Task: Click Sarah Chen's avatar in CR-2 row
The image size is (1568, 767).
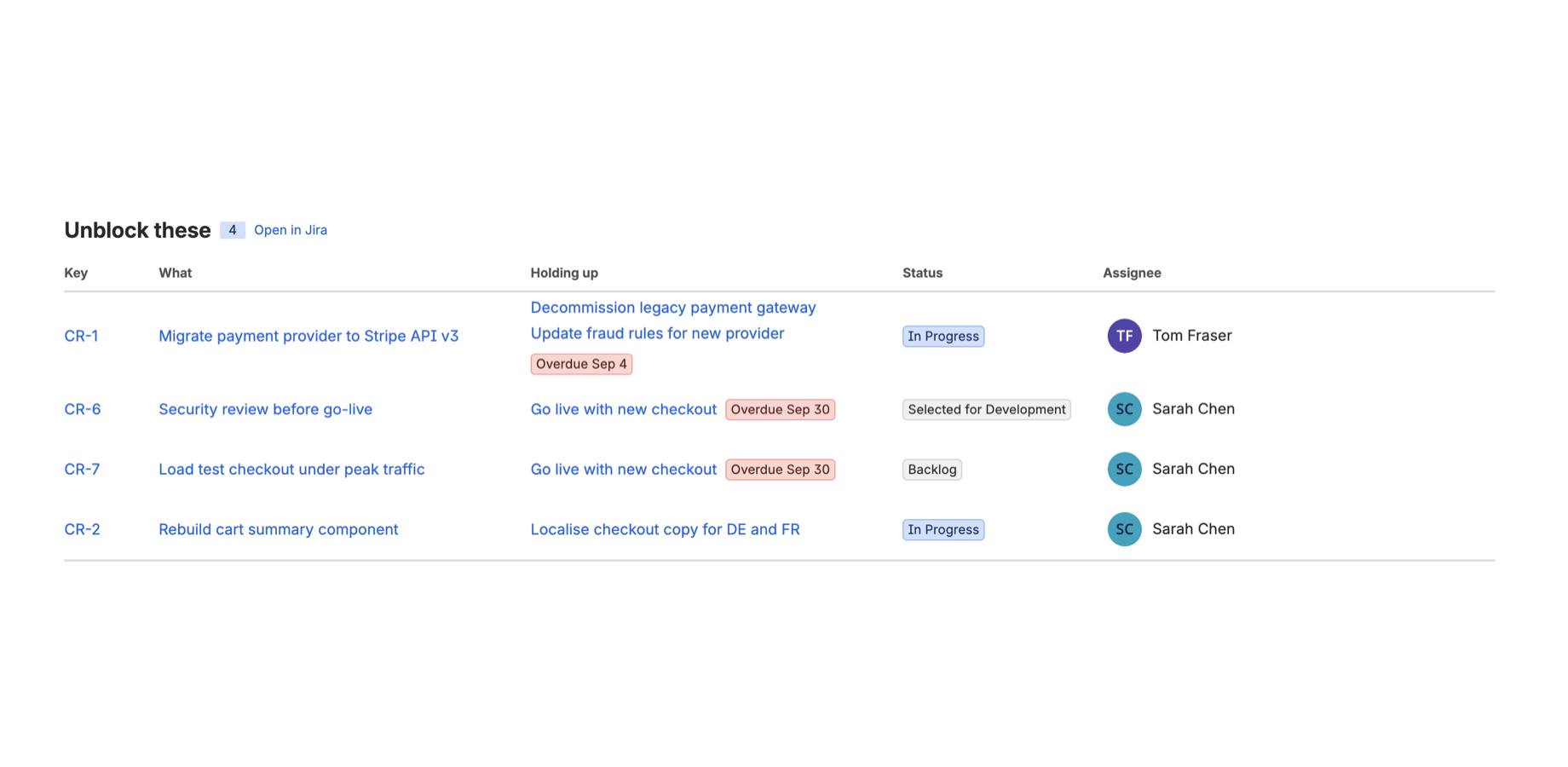Action: pos(1124,529)
